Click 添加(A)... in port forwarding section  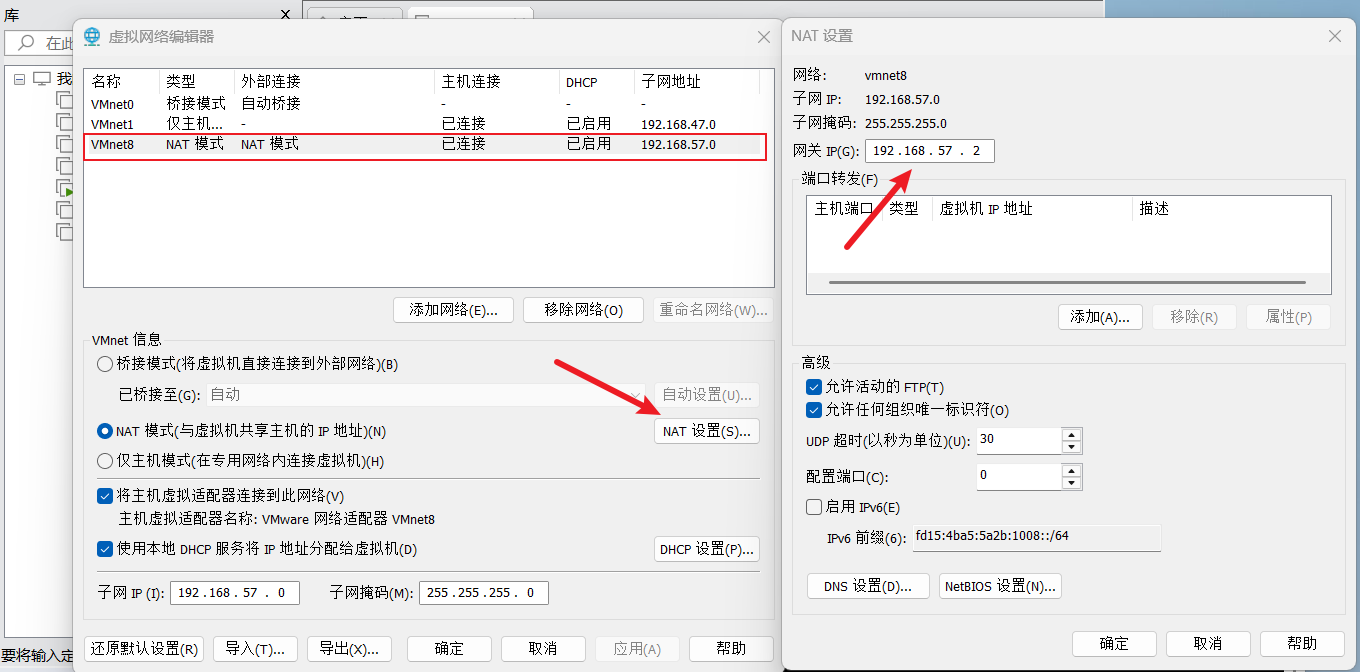pyautogui.click(x=1100, y=317)
